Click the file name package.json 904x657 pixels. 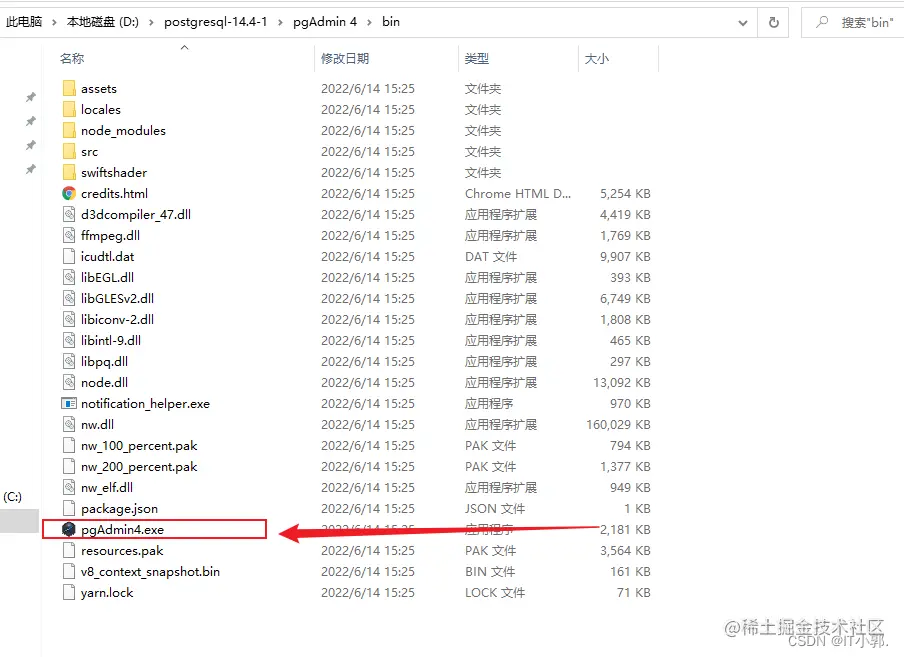click(x=119, y=509)
